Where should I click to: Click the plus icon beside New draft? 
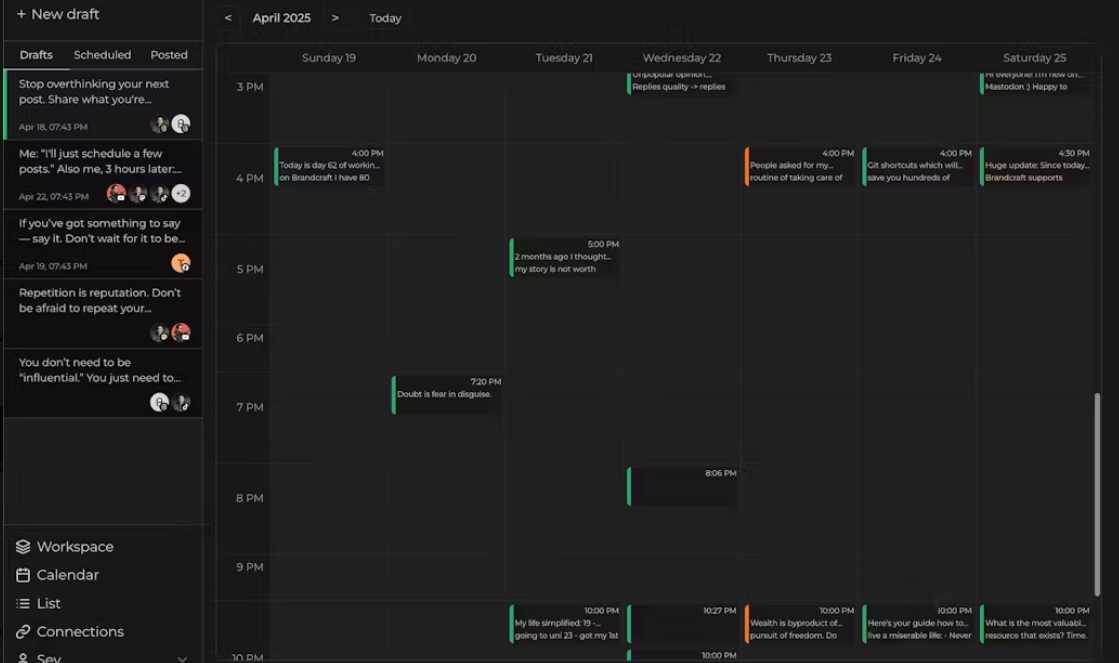pyautogui.click(x=21, y=14)
